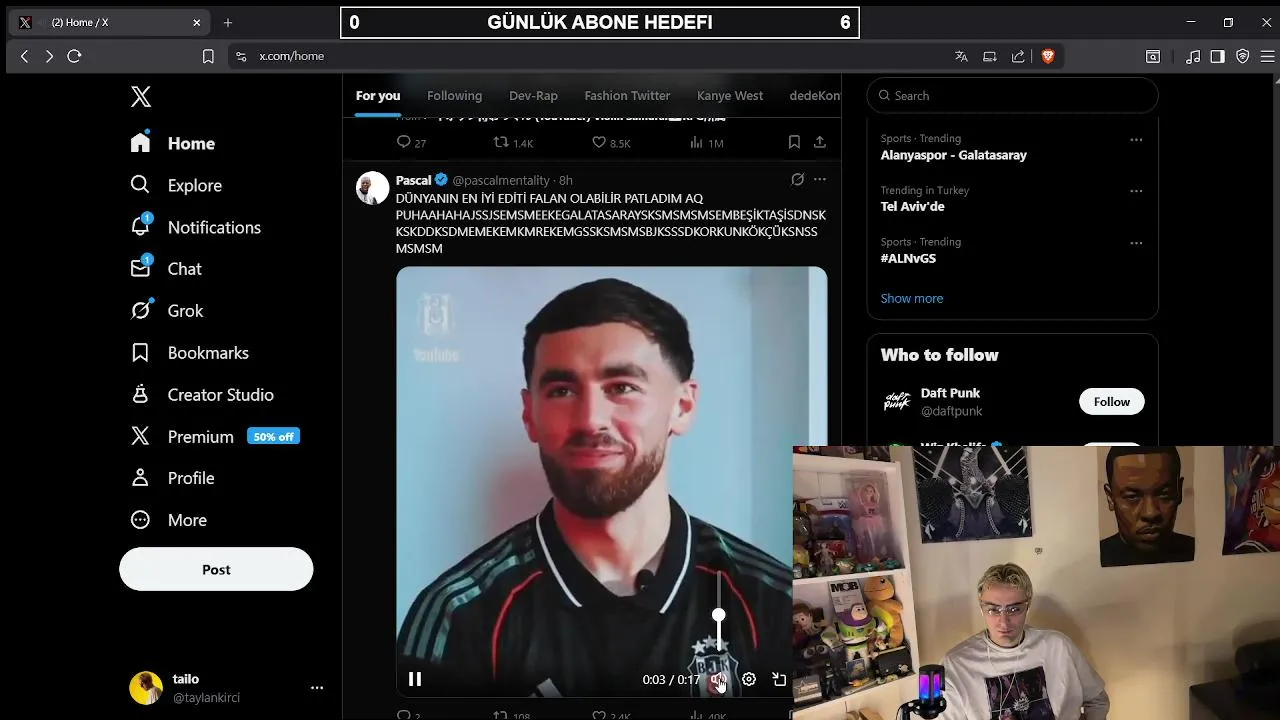Open Pascal's profile name link
The height and width of the screenshot is (720, 1280).
point(413,180)
